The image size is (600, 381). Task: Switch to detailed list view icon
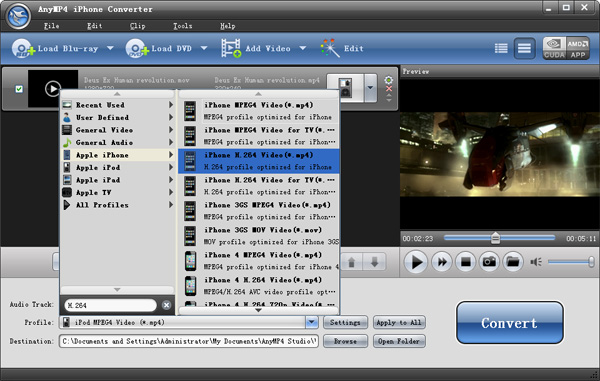pos(501,48)
